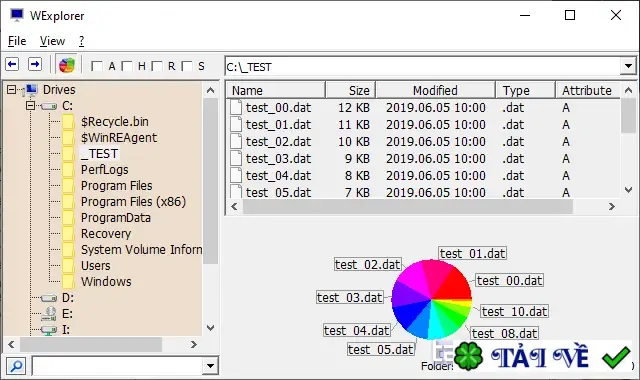
Task: Enable the S attribute checkbox
Action: click(x=187, y=66)
